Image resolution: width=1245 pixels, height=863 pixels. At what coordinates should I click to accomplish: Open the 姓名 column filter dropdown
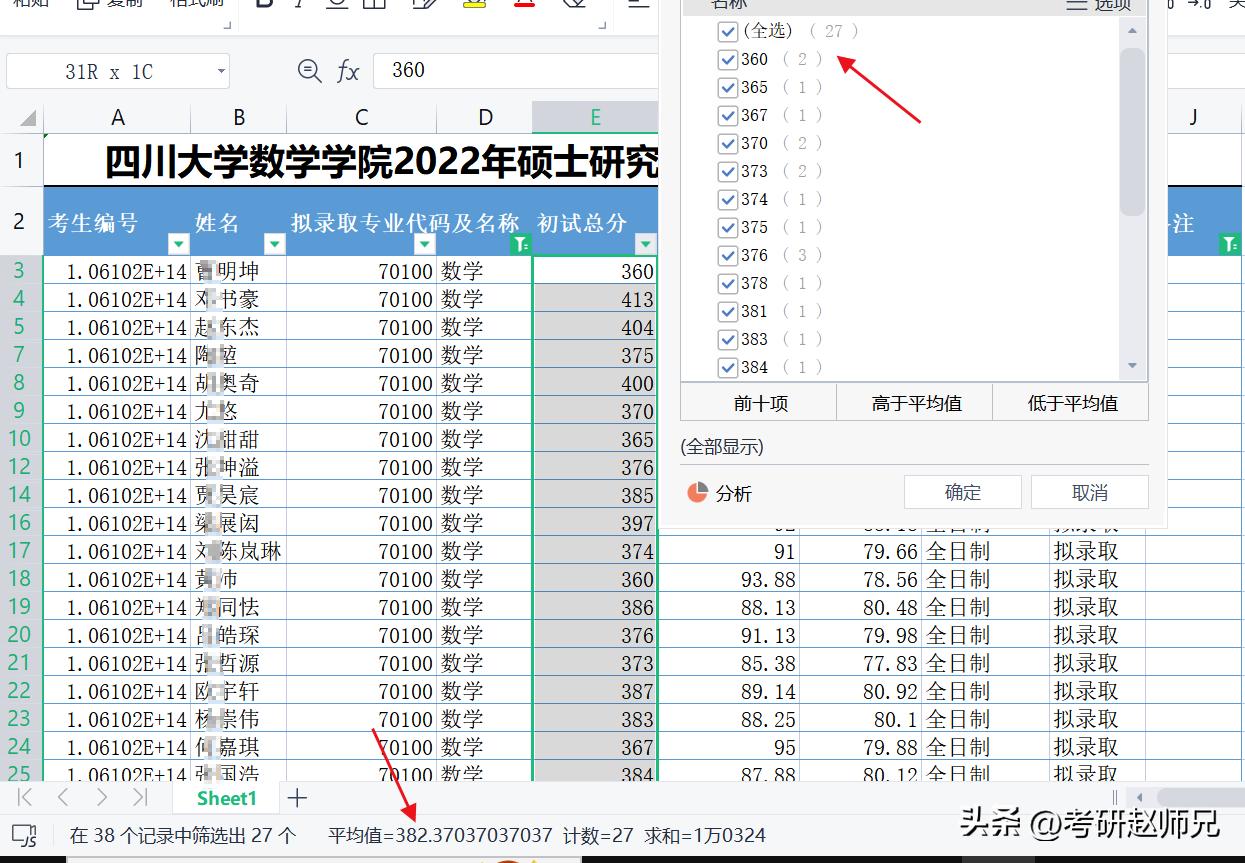273,243
